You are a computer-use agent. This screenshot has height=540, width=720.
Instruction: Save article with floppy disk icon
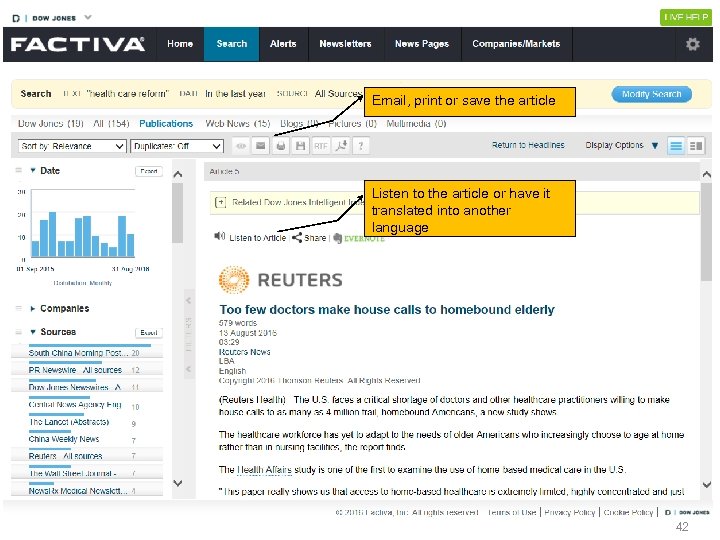pyautogui.click(x=300, y=146)
